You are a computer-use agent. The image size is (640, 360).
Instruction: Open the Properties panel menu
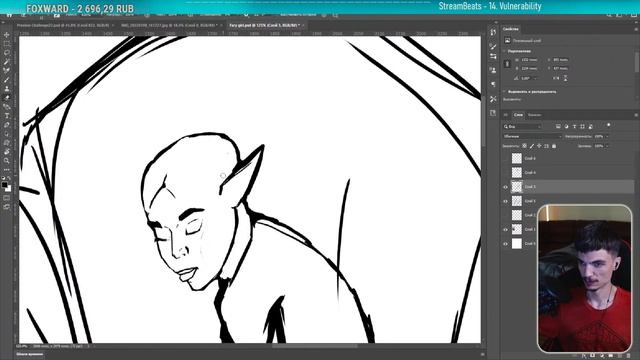636,29
